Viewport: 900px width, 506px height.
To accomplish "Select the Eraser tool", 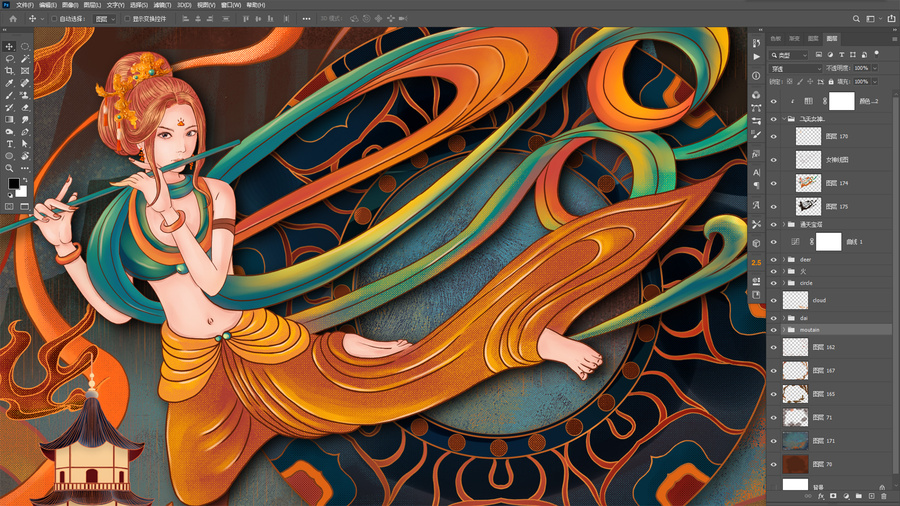I will pyautogui.click(x=25, y=107).
